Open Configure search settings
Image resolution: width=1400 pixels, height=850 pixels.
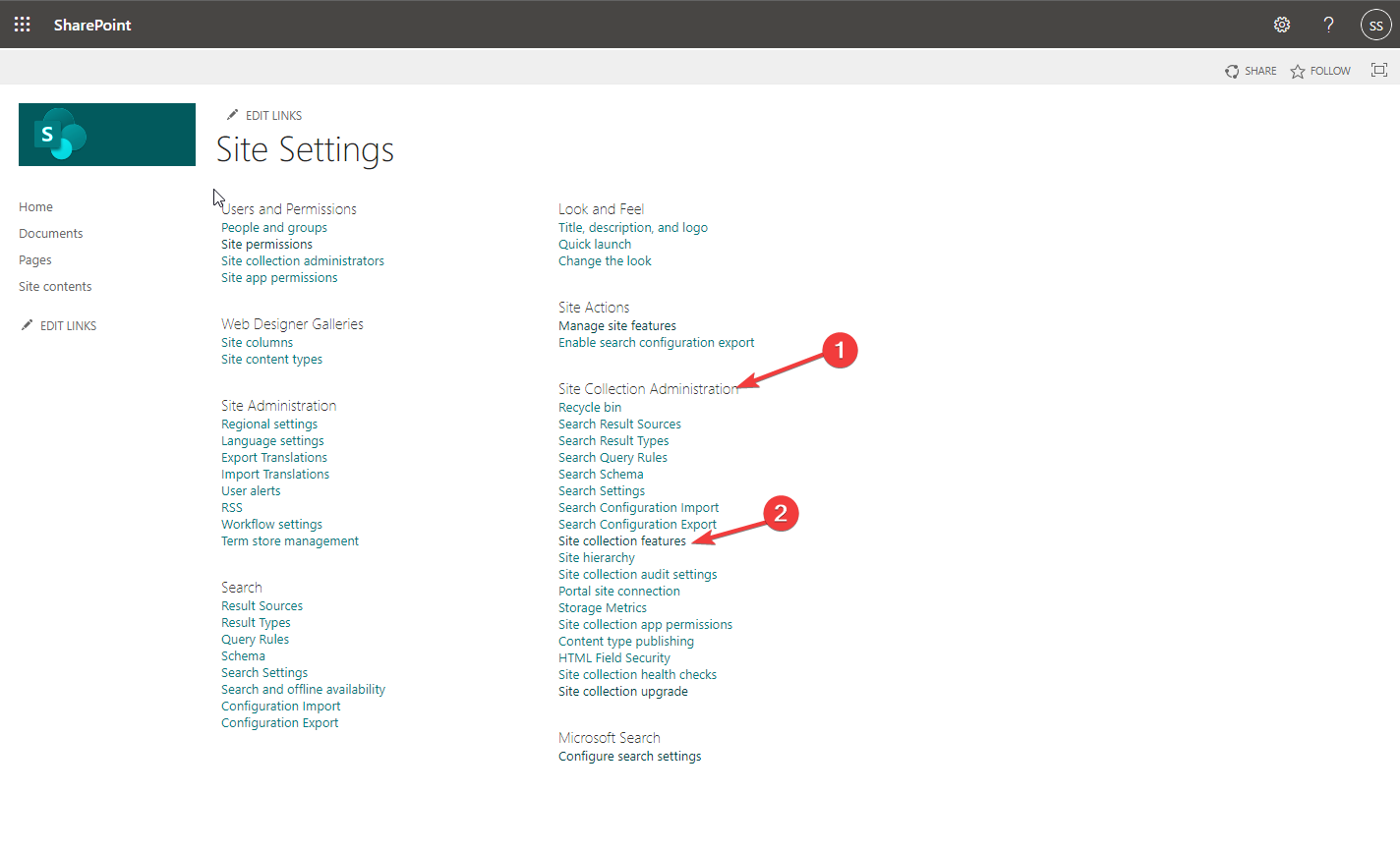click(x=630, y=756)
